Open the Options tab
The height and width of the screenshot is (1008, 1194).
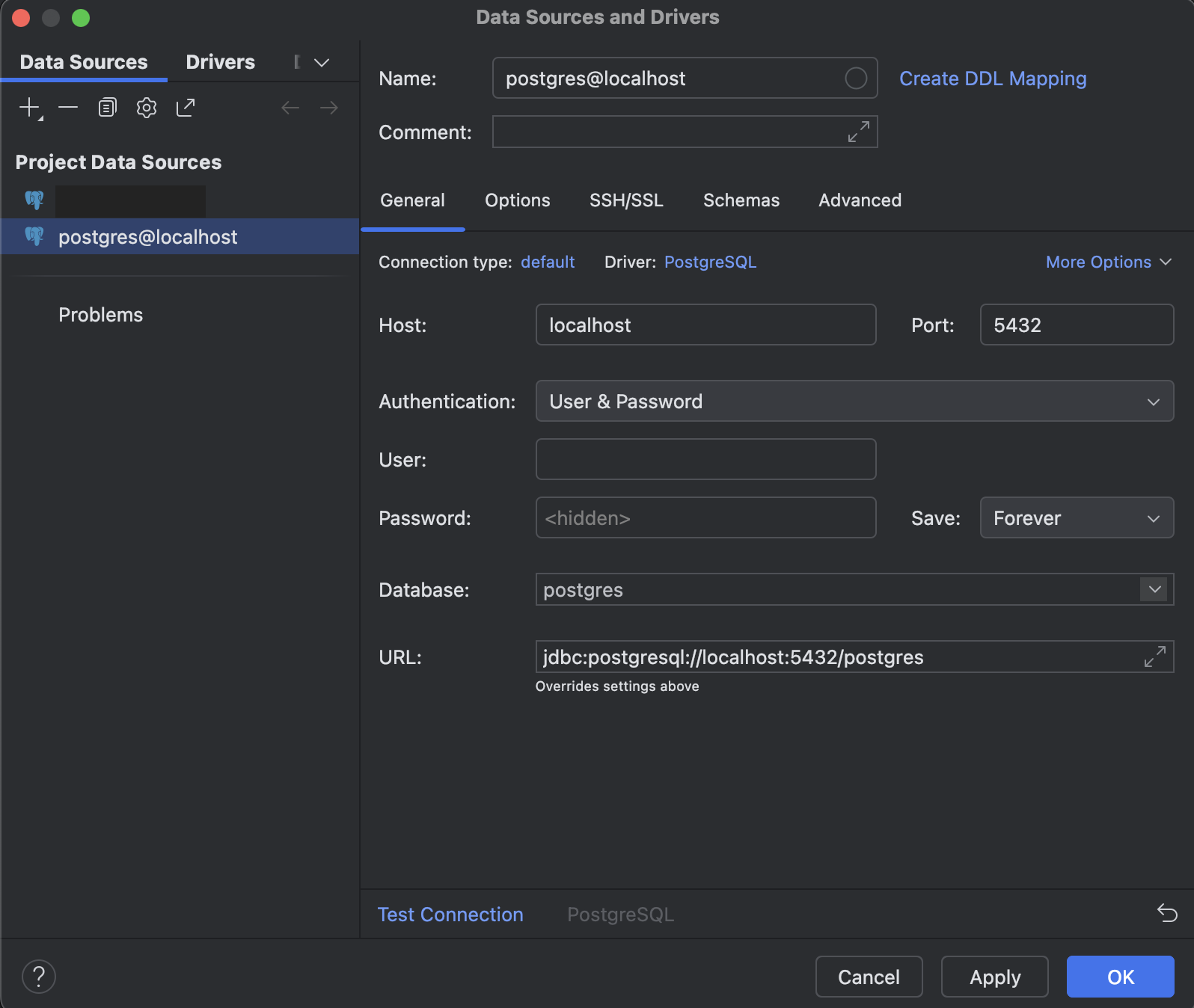click(x=518, y=200)
